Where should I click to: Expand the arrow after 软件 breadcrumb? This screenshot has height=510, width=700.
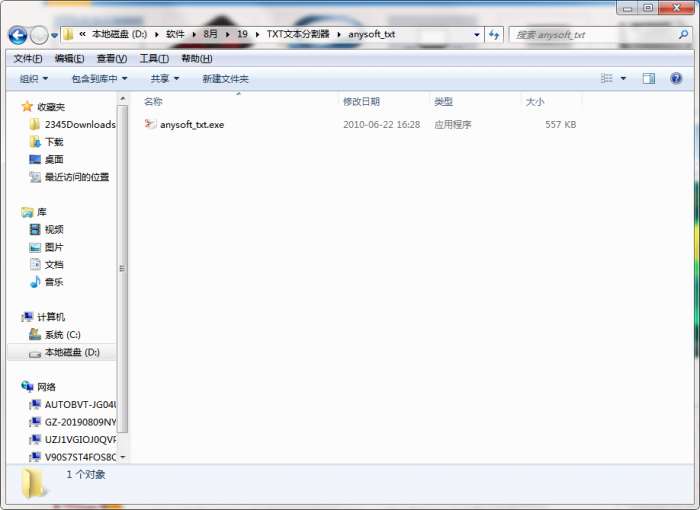point(194,34)
